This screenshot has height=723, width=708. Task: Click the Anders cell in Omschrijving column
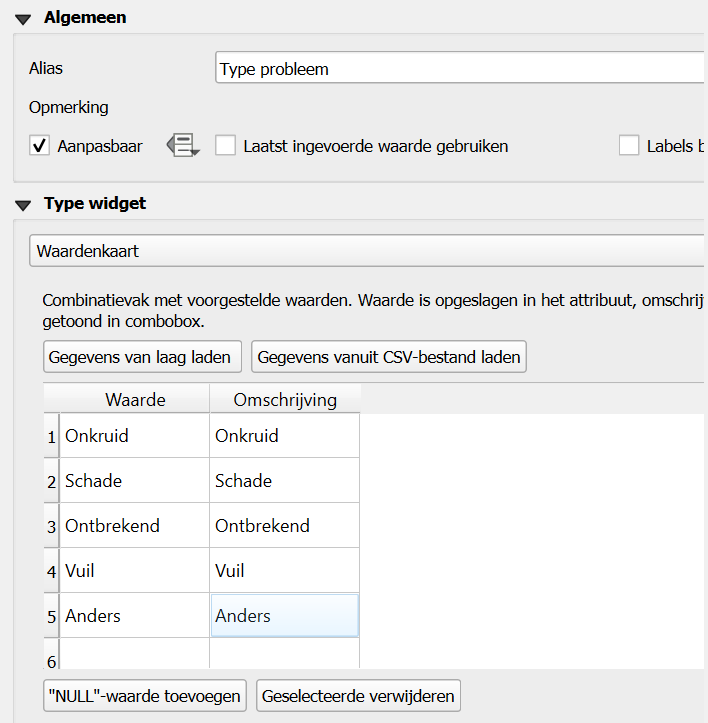284,616
